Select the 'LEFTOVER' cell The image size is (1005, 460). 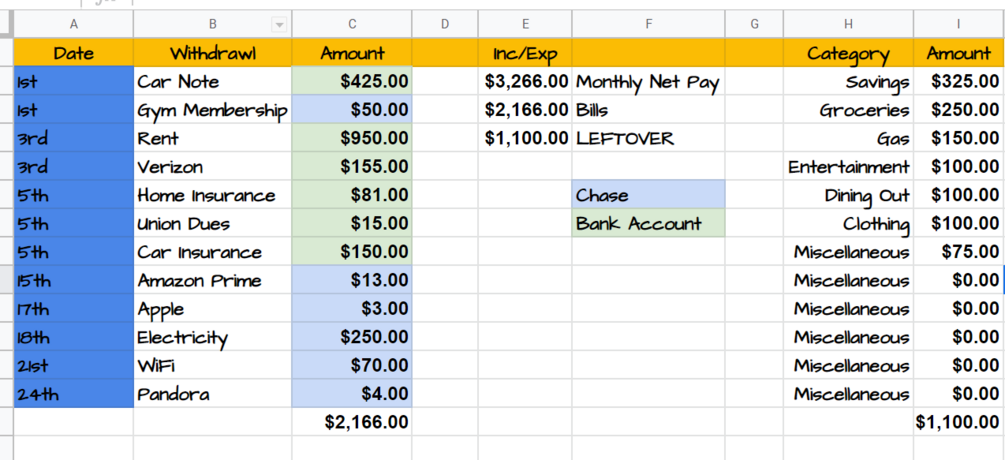pyautogui.click(x=649, y=138)
